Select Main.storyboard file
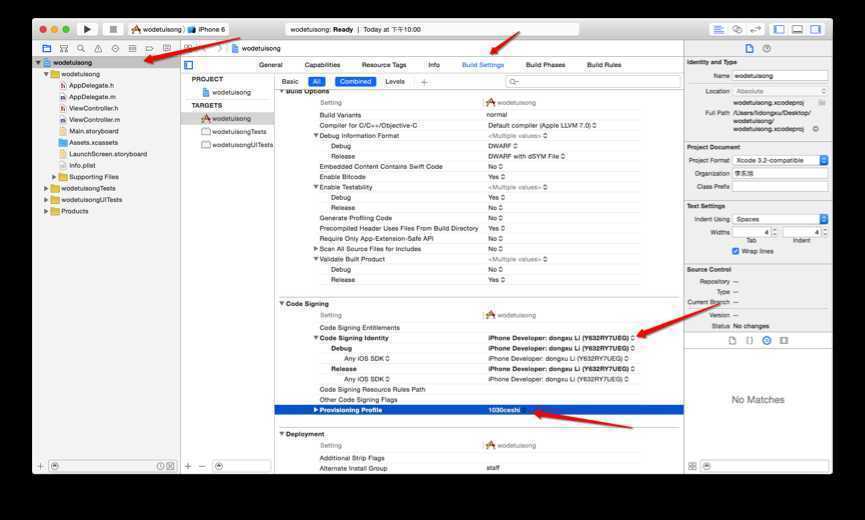The image size is (865, 520). (88, 131)
